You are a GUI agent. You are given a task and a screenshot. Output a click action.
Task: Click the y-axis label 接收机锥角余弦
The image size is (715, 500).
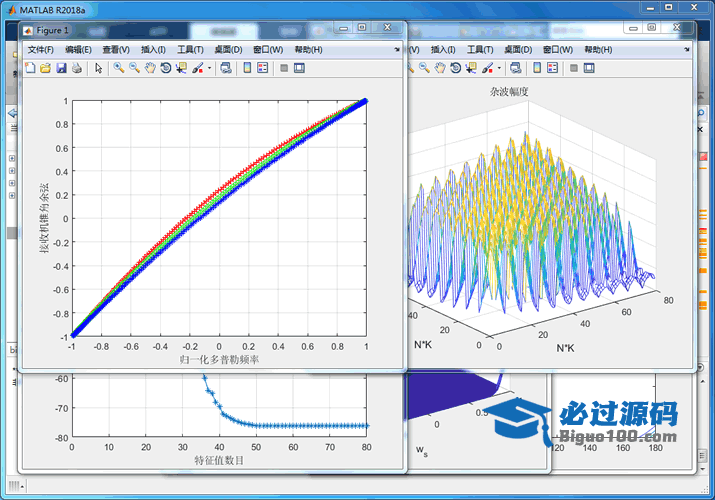pyautogui.click(x=44, y=218)
